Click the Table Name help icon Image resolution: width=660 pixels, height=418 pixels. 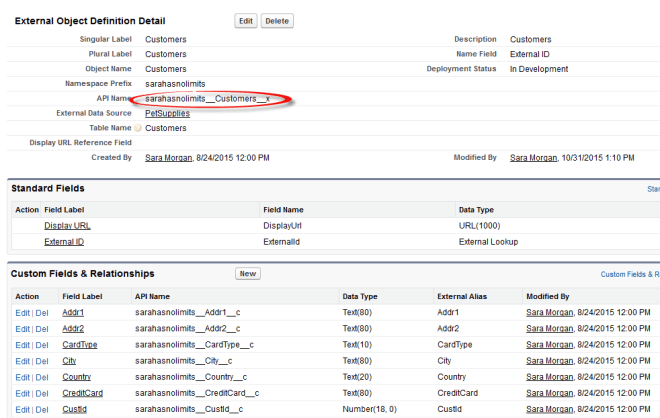pyautogui.click(x=138, y=128)
